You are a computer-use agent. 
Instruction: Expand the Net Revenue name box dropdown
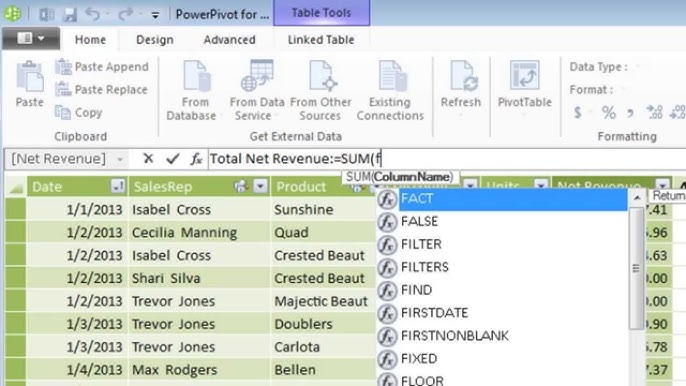pos(120,159)
